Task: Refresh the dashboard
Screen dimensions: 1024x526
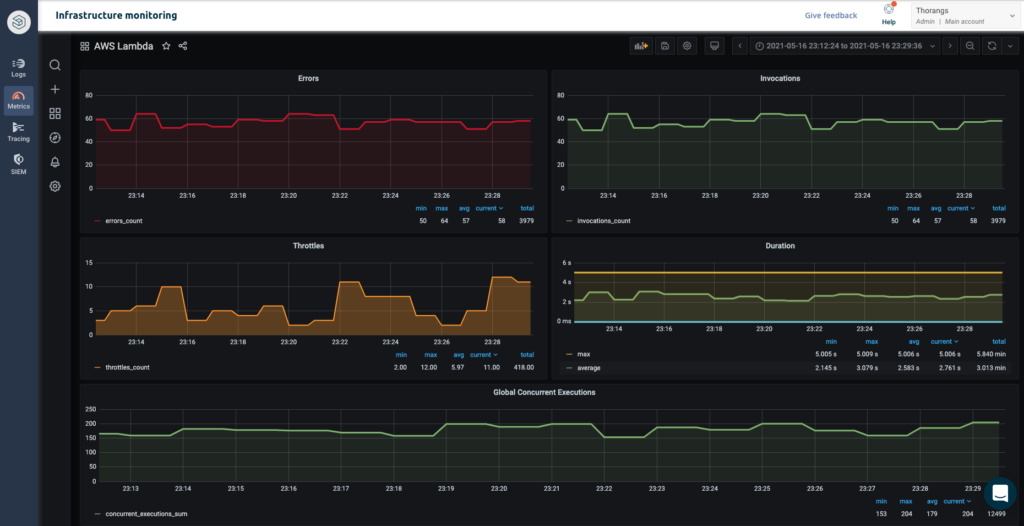Action: (992, 46)
